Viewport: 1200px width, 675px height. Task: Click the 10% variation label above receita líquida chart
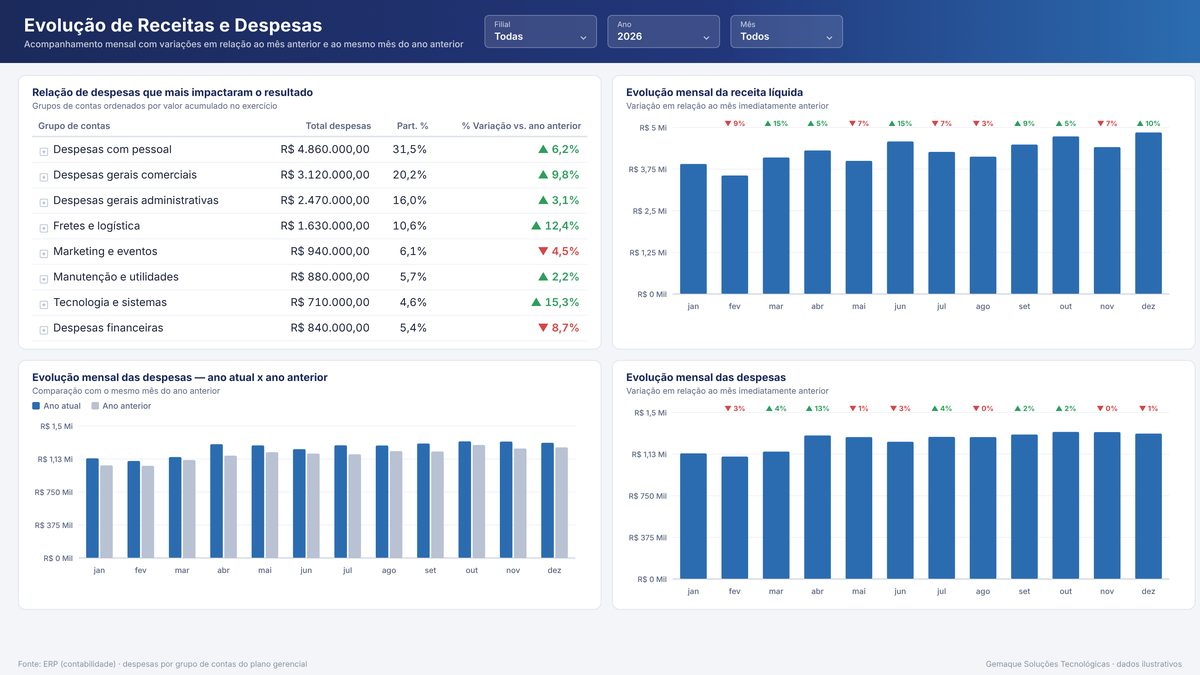click(1148, 123)
